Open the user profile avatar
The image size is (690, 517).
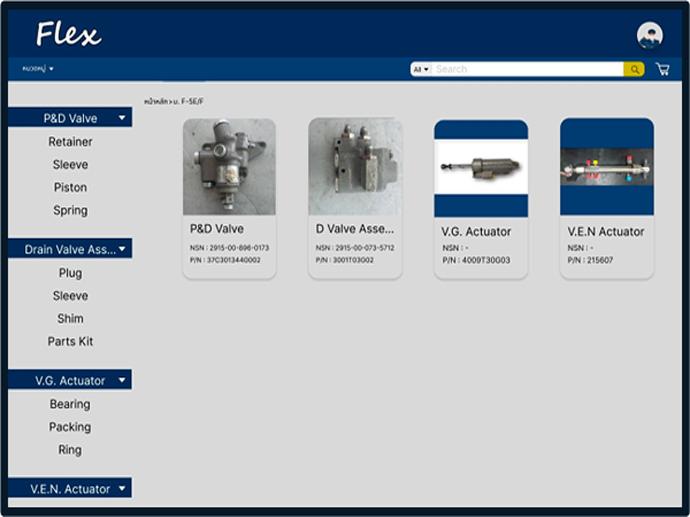pos(649,35)
